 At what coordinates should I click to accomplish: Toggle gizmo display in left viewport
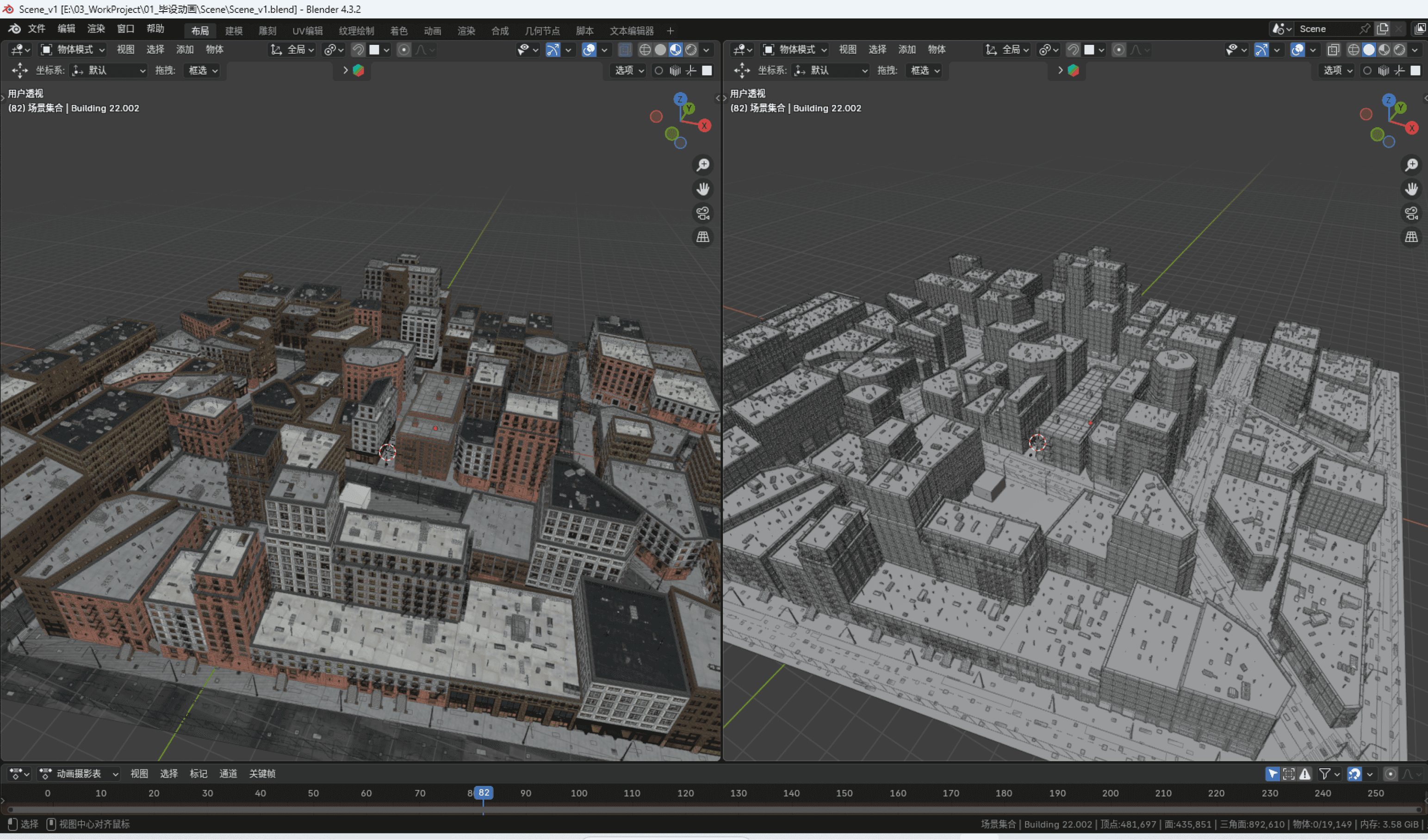[553, 50]
